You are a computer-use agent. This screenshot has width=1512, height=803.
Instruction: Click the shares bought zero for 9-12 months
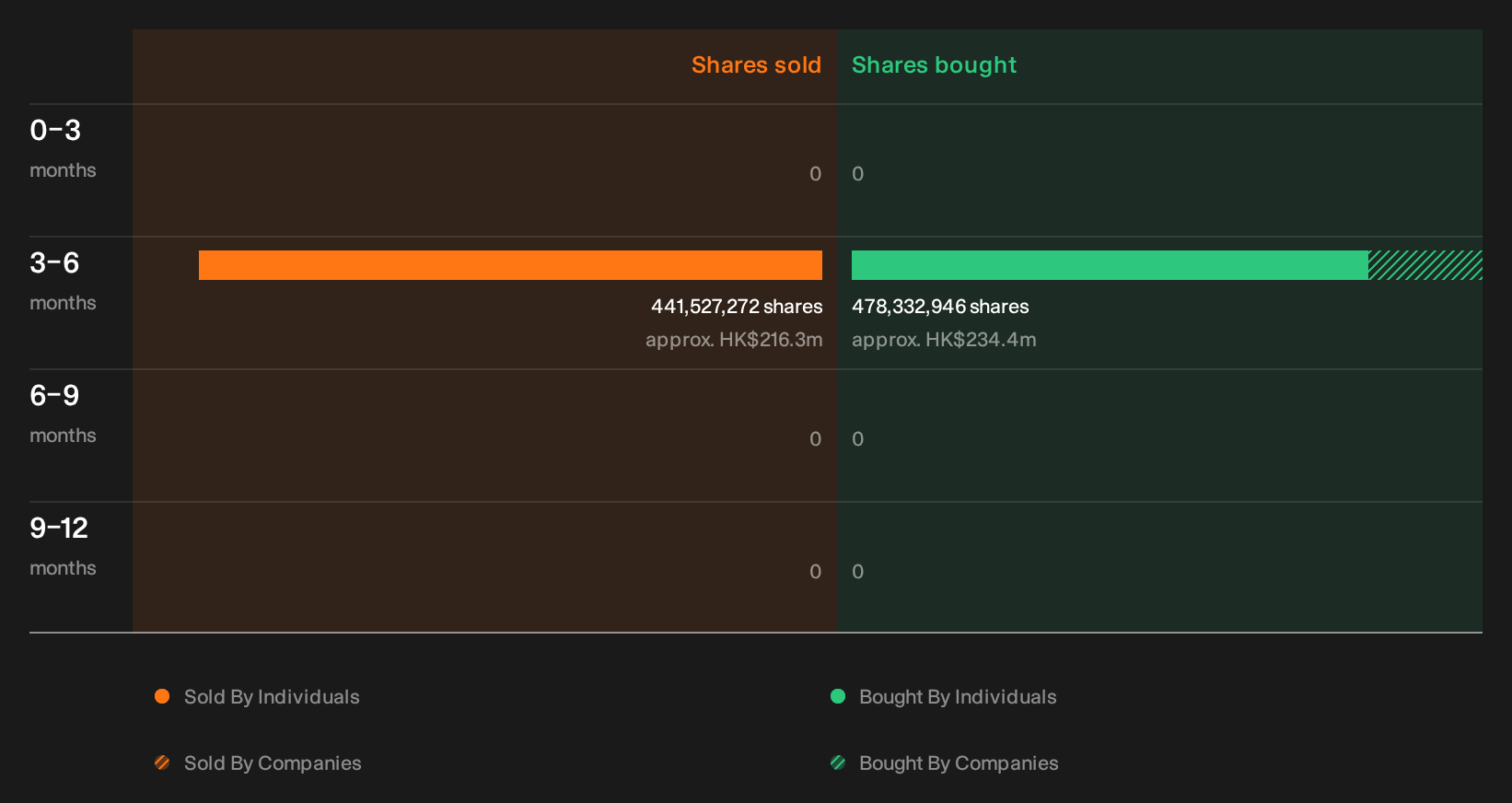pos(857,572)
